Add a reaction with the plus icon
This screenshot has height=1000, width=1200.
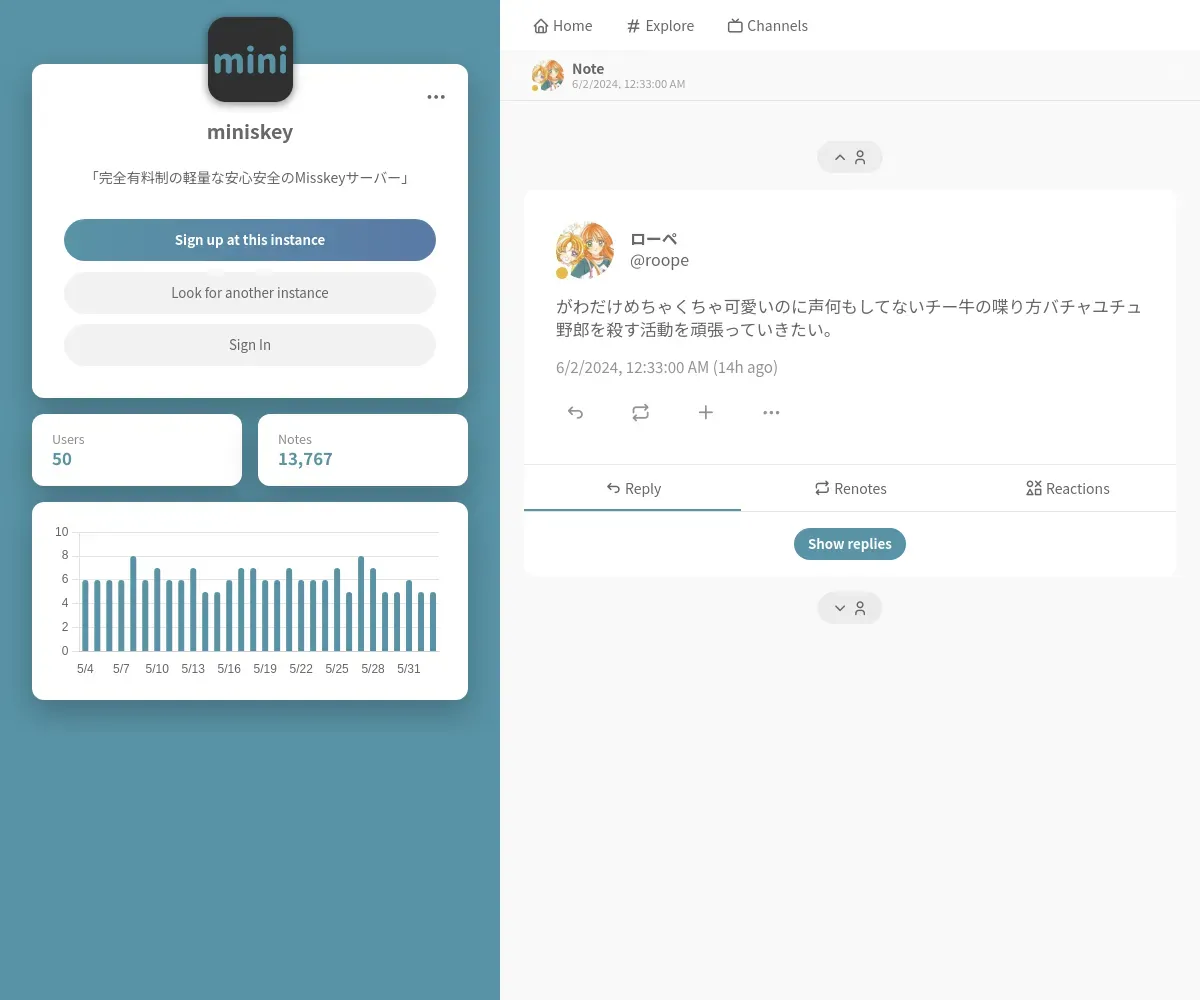pos(706,412)
